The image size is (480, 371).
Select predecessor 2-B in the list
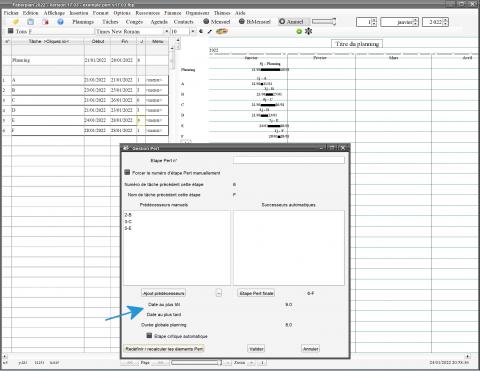pos(128,215)
